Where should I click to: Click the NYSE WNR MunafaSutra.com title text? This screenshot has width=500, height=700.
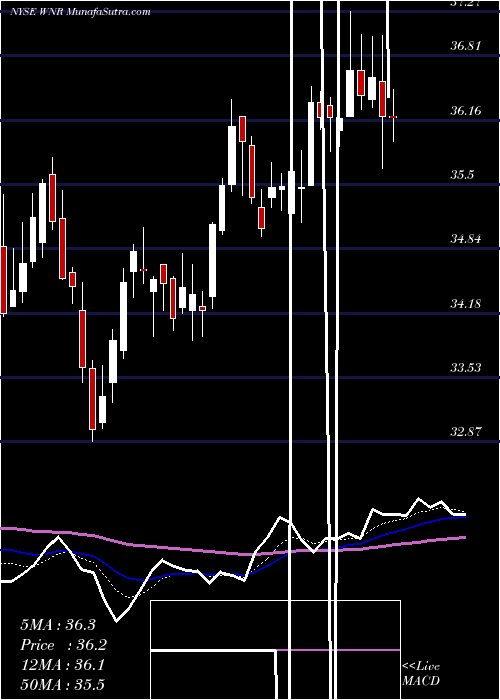80,12
